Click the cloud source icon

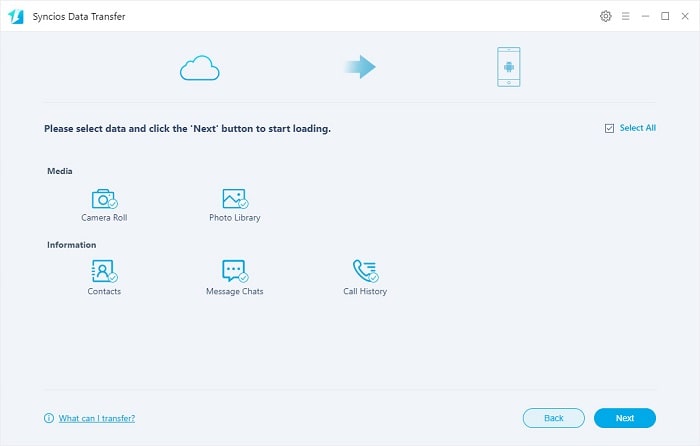(199, 68)
